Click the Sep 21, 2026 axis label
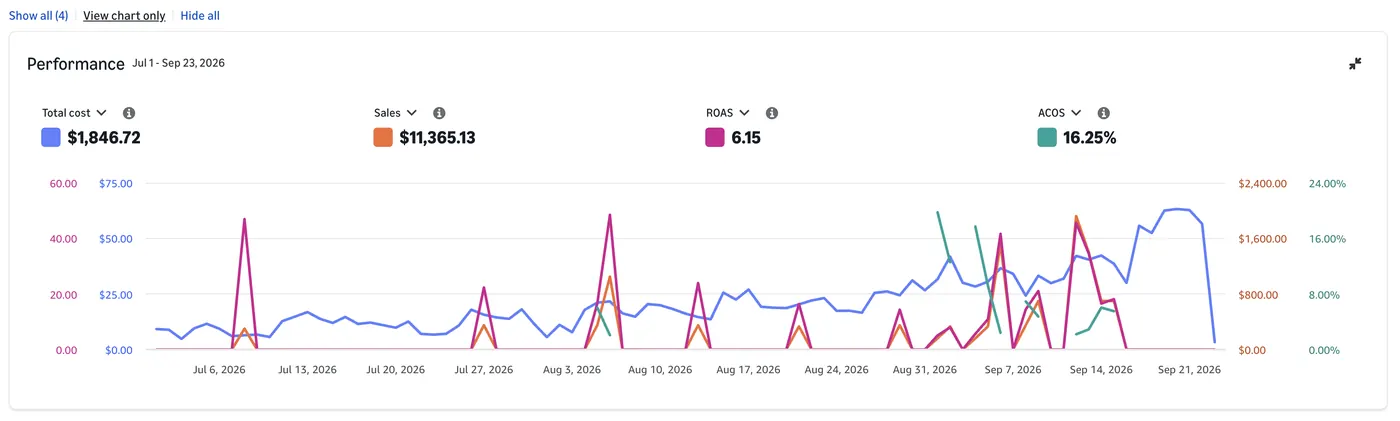This screenshot has width=1400, height=421. pyautogui.click(x=1190, y=369)
